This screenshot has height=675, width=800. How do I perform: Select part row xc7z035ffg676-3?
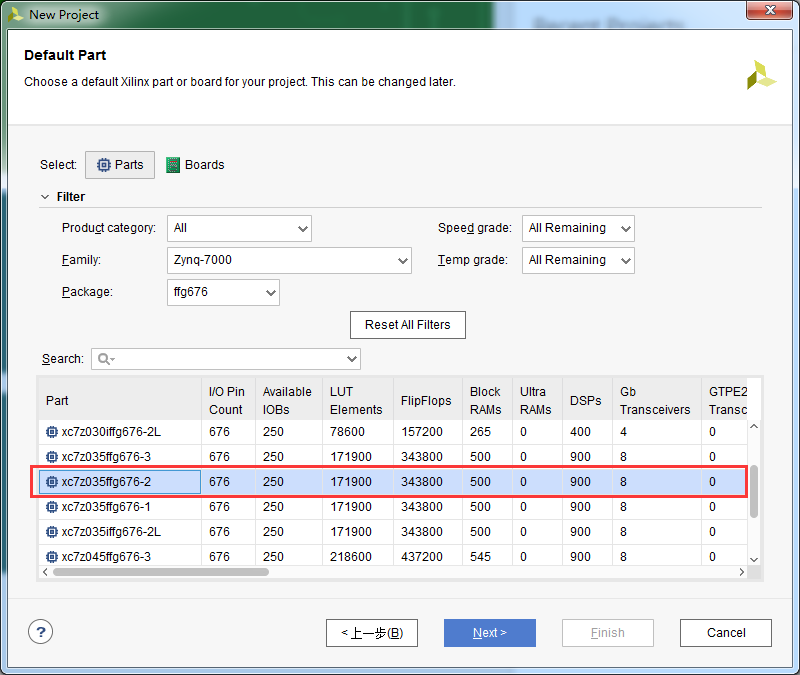393,457
